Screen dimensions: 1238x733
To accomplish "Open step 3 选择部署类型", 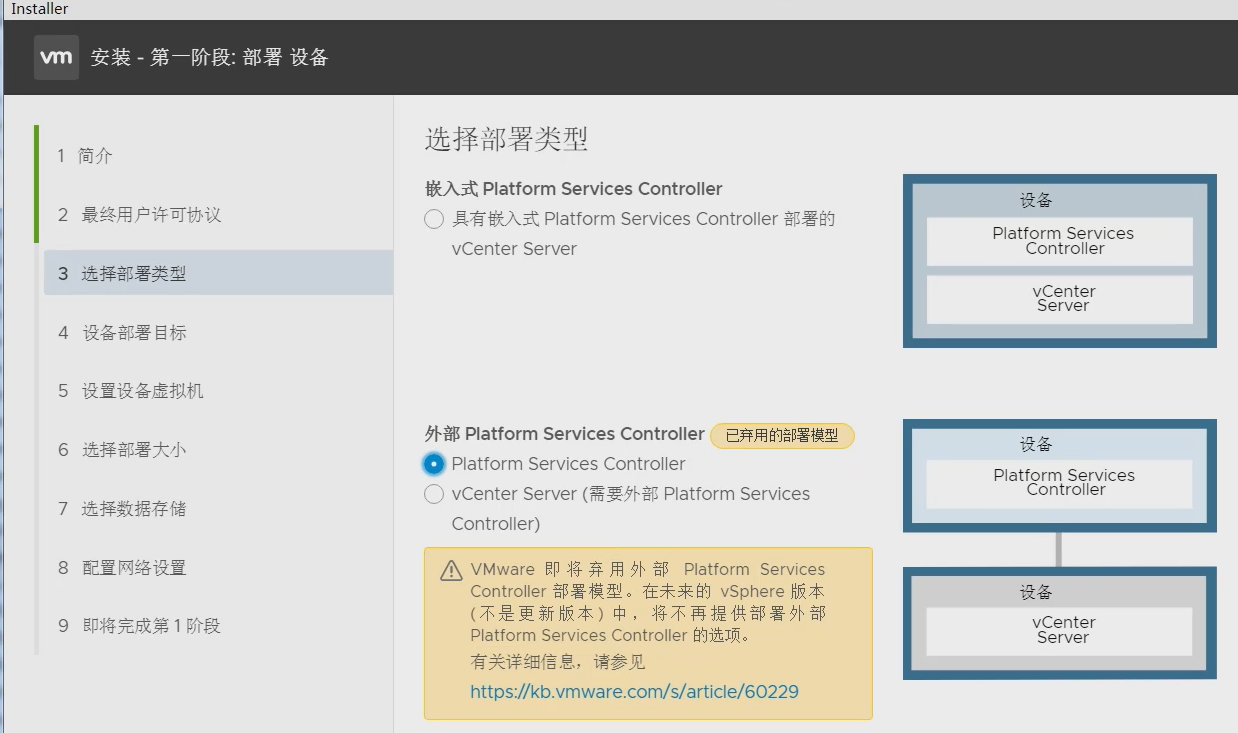I will pyautogui.click(x=217, y=273).
